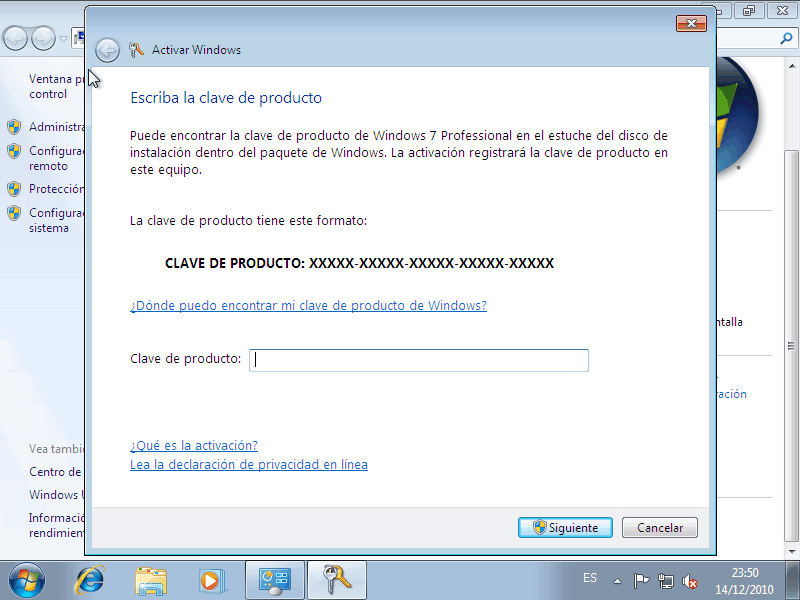Restore down the background Control Panel window
Image resolution: width=800 pixels, height=600 pixels.
pyautogui.click(x=749, y=10)
